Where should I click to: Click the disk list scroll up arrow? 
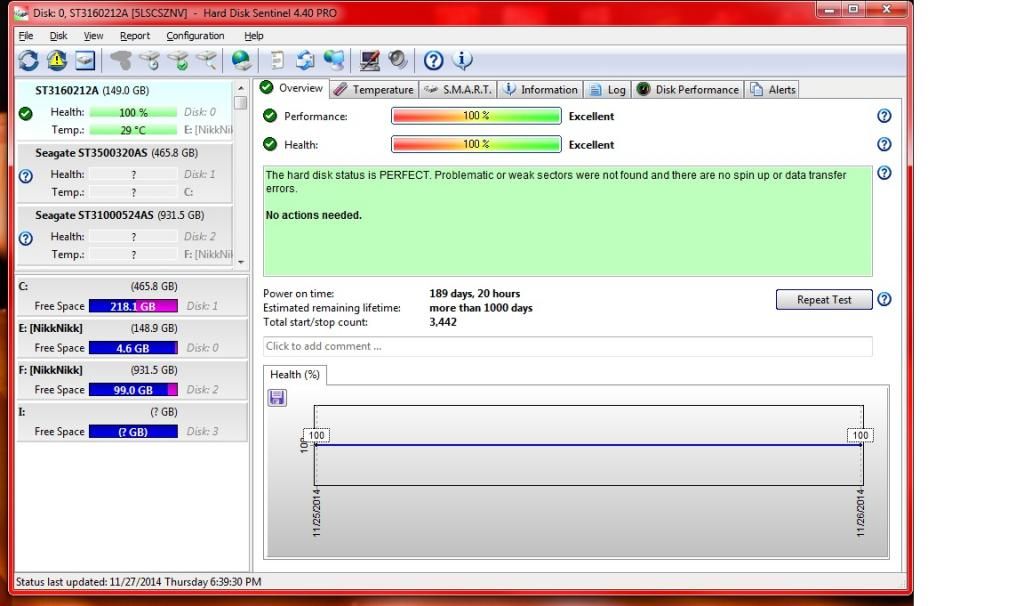pos(241,88)
